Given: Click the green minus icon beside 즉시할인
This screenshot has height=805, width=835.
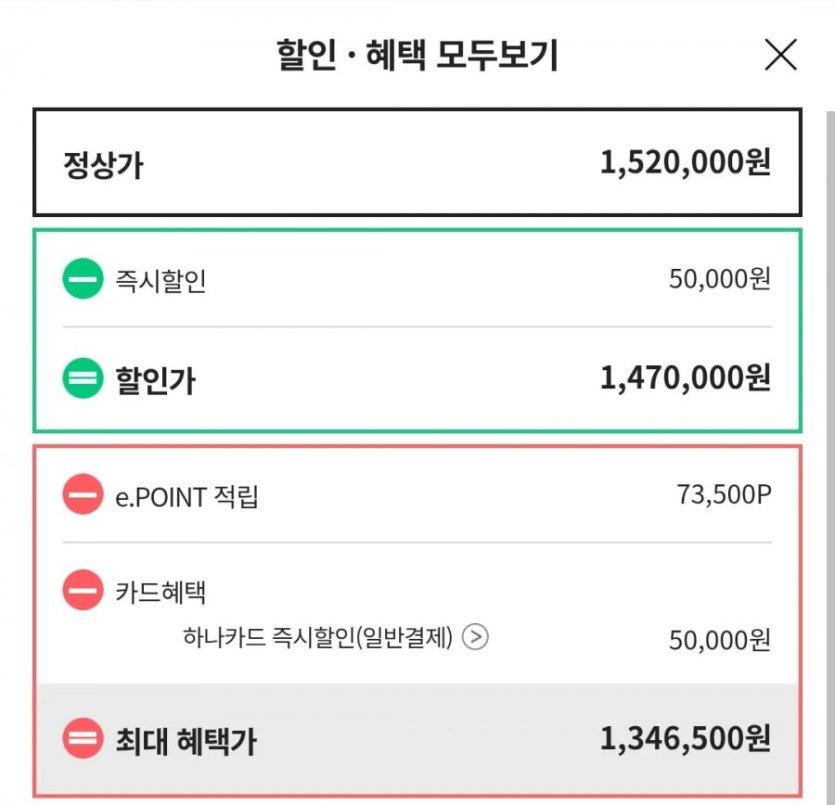Looking at the screenshot, I should [83, 279].
